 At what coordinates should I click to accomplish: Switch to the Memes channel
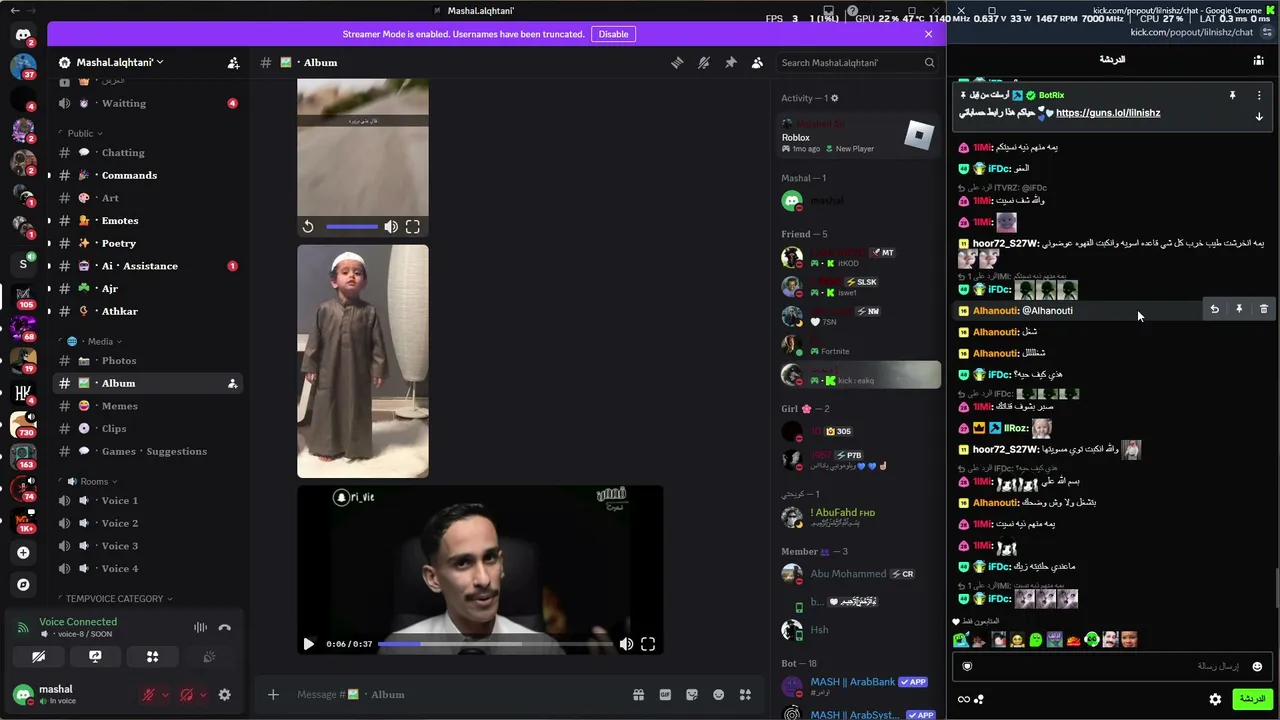tap(146, 406)
